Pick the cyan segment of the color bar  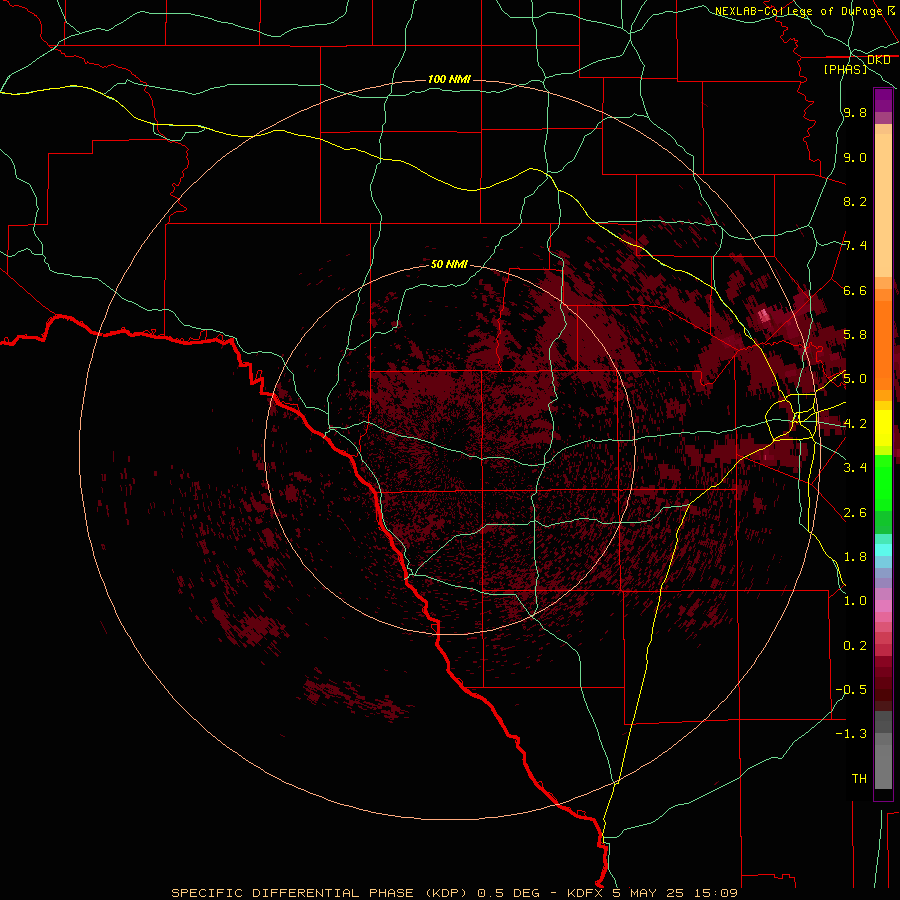point(883,550)
